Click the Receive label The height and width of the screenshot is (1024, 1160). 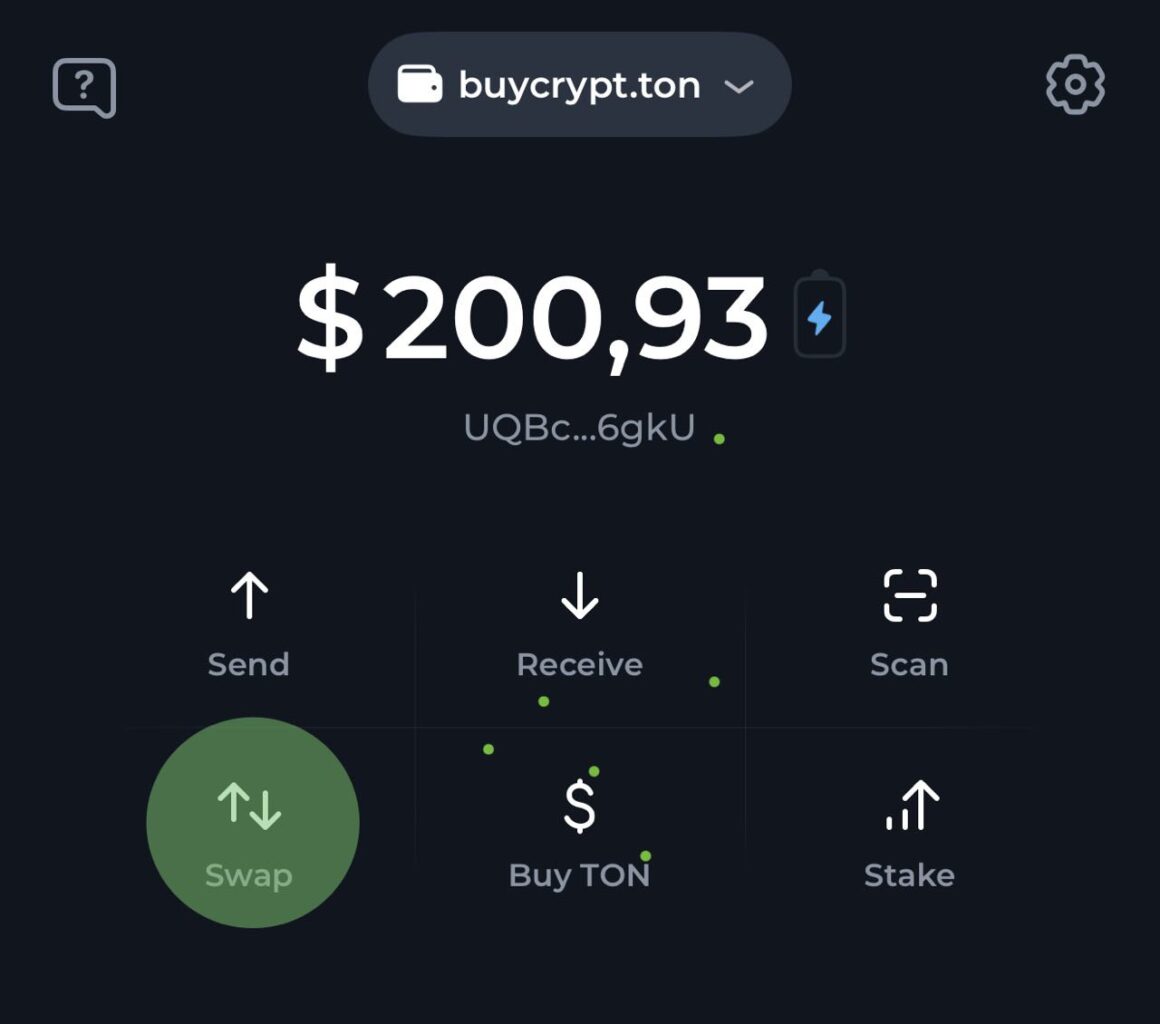point(579,665)
